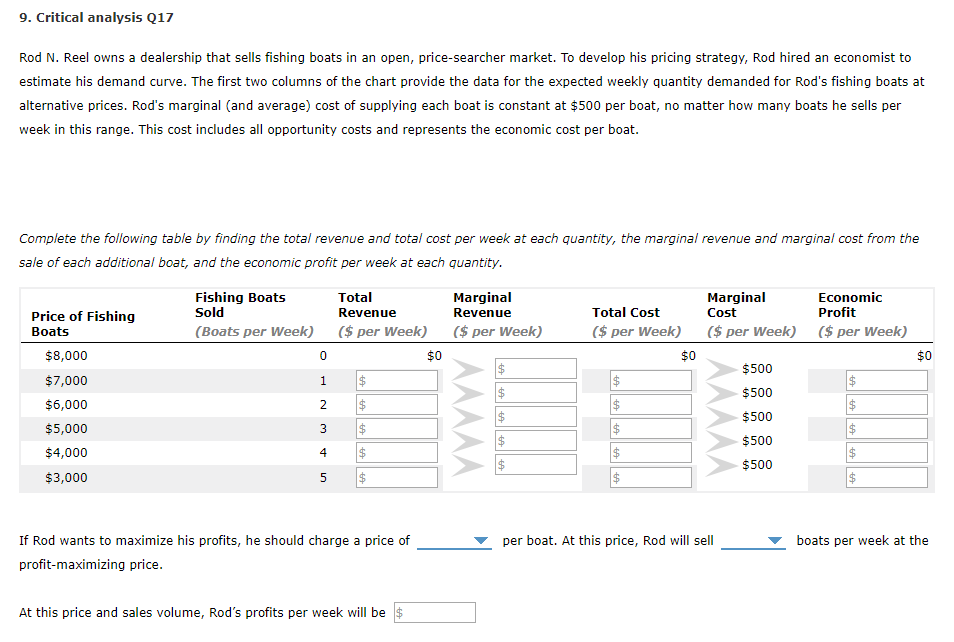
Task: Click the Total Cost input for 1 boat sold
Action: (x=651, y=380)
